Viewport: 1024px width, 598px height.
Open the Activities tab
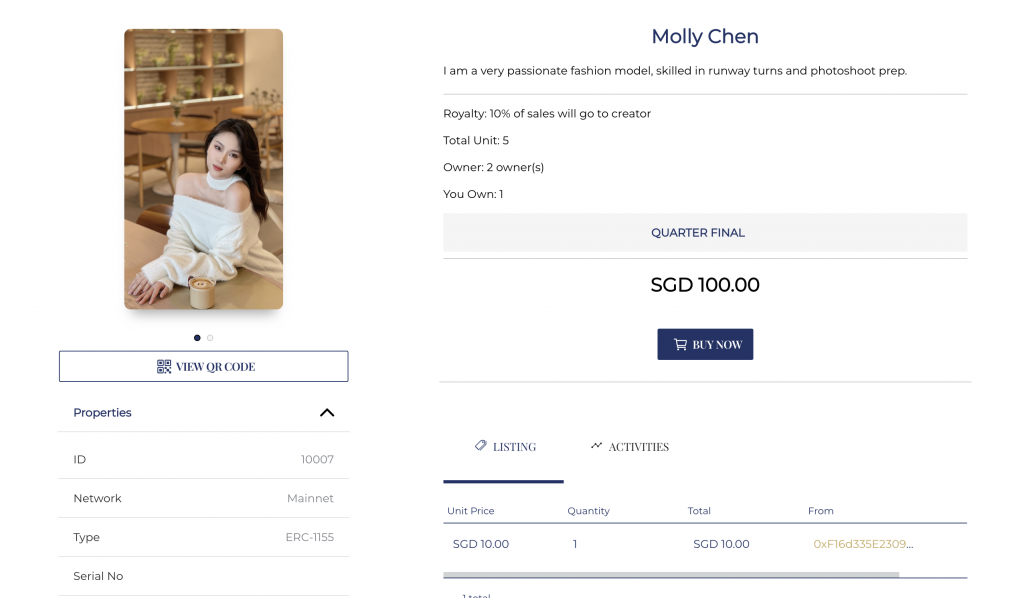[630, 447]
